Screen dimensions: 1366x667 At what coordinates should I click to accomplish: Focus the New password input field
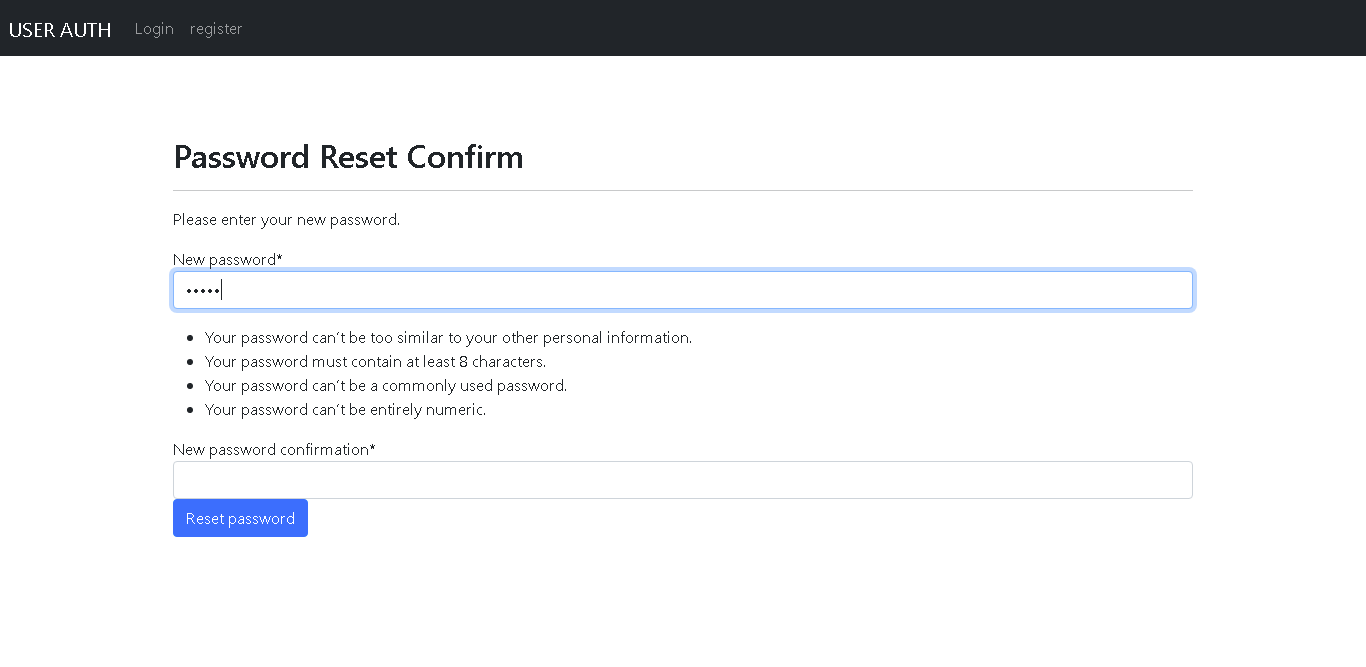pyautogui.click(x=682, y=290)
